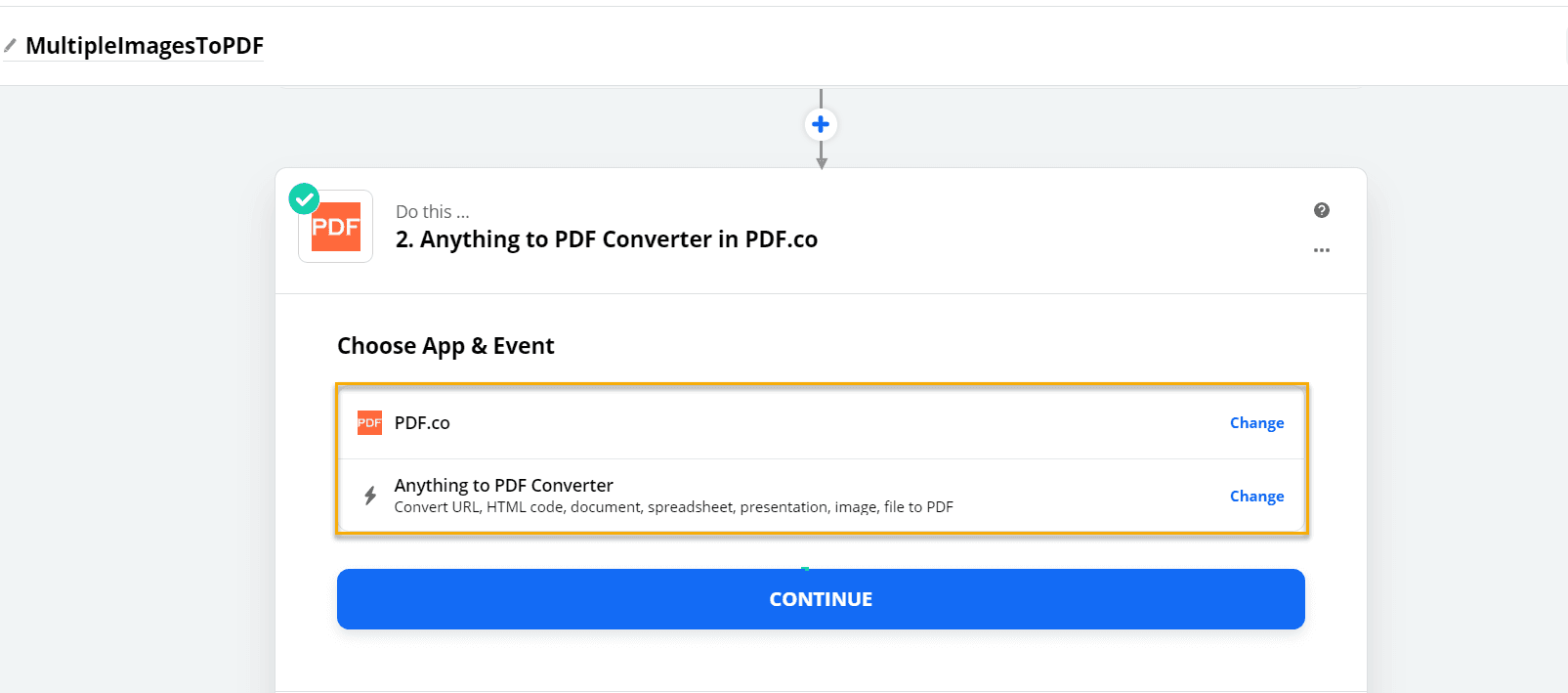Click Change next to PDF.co app

1256,422
